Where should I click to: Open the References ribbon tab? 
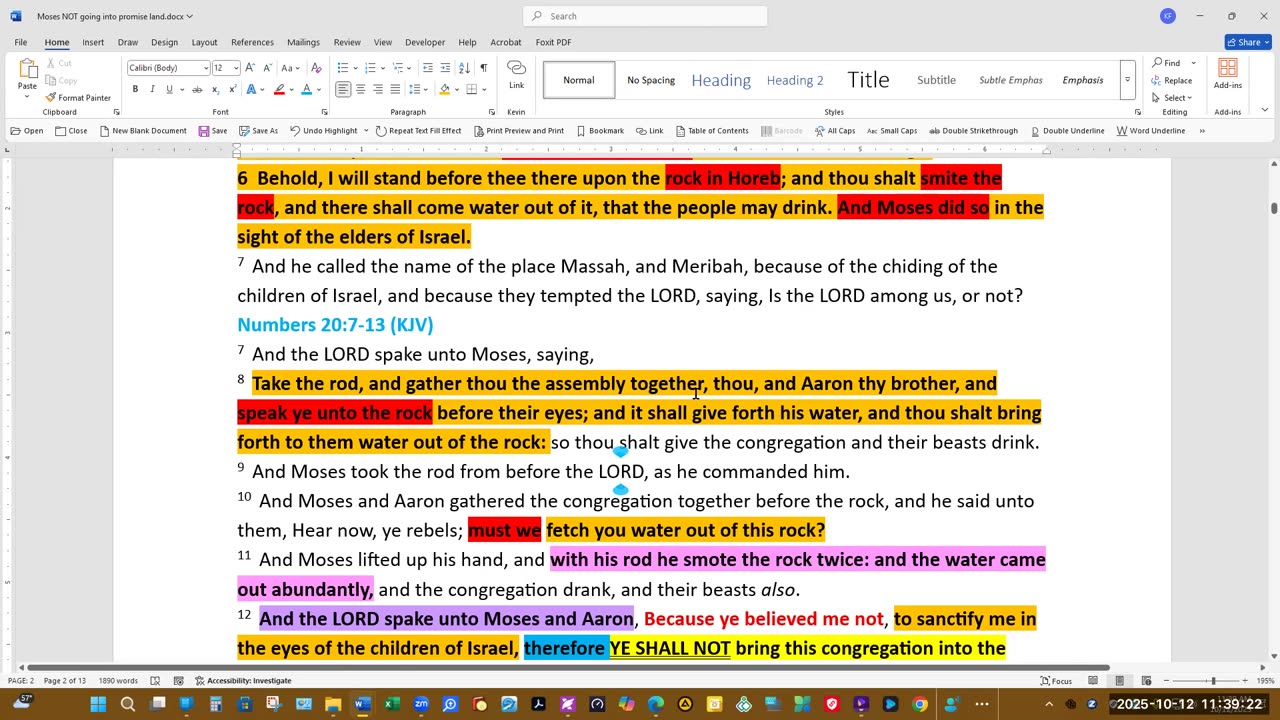pos(252,42)
